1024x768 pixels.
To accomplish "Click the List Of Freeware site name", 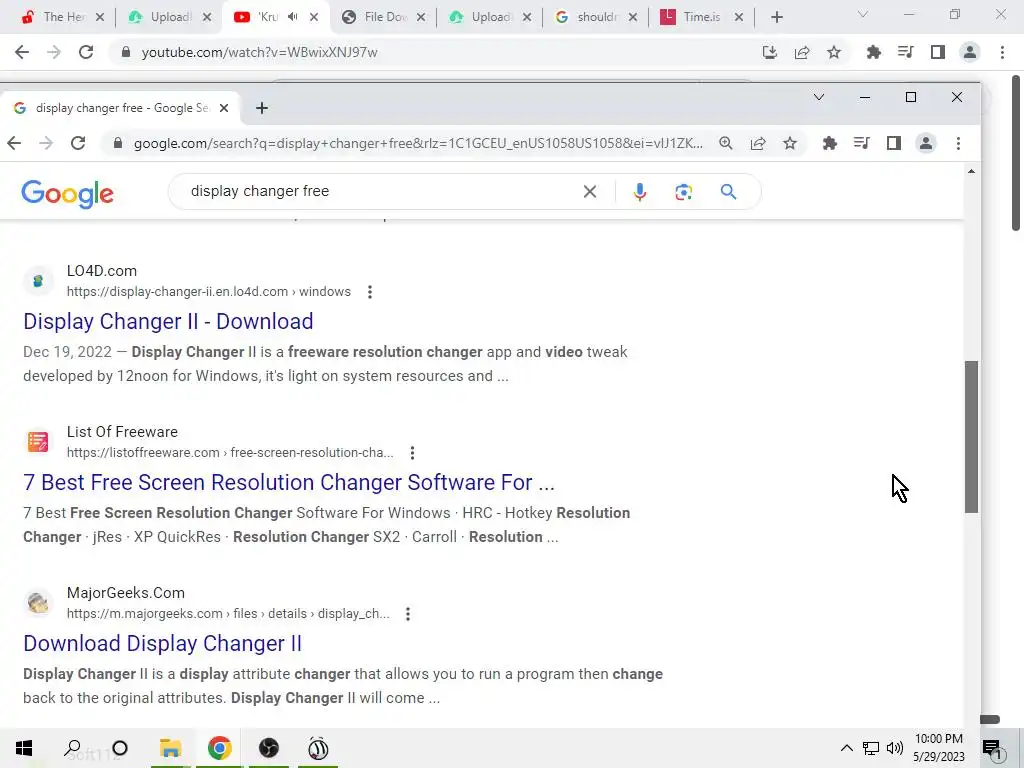I will [122, 432].
